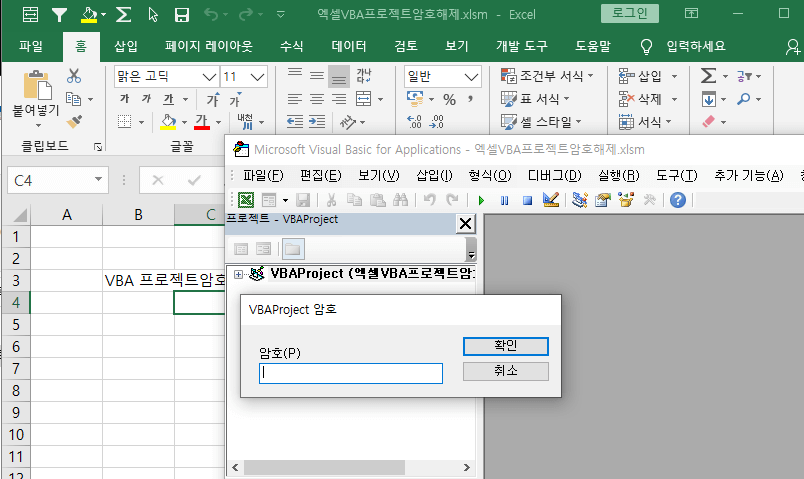
Task: Click the Clear eraser icon in editing group
Action: [x=709, y=122]
